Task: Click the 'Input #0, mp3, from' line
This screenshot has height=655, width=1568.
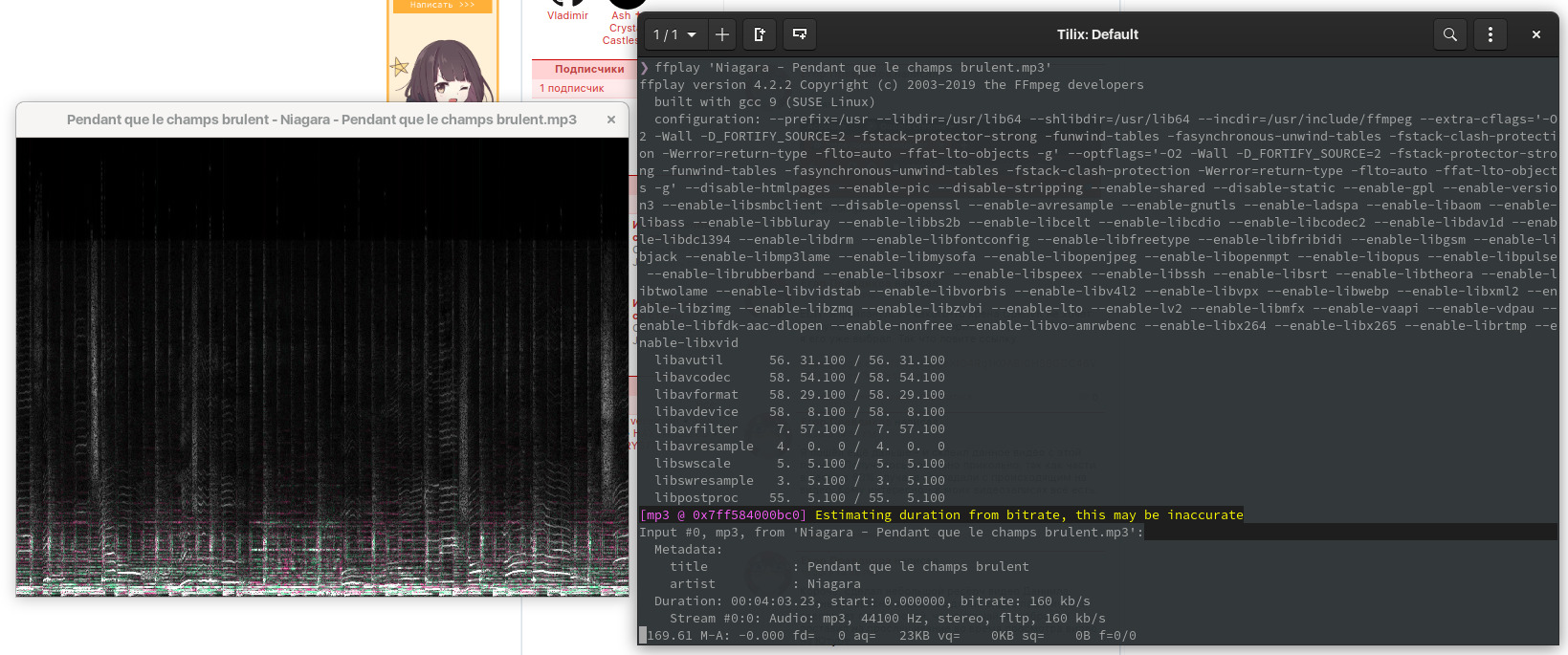Action: pyautogui.click(x=892, y=532)
